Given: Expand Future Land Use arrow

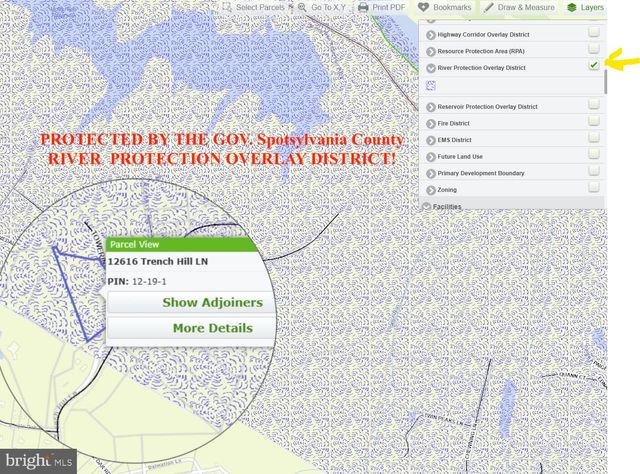Looking at the screenshot, I should pos(431,157).
